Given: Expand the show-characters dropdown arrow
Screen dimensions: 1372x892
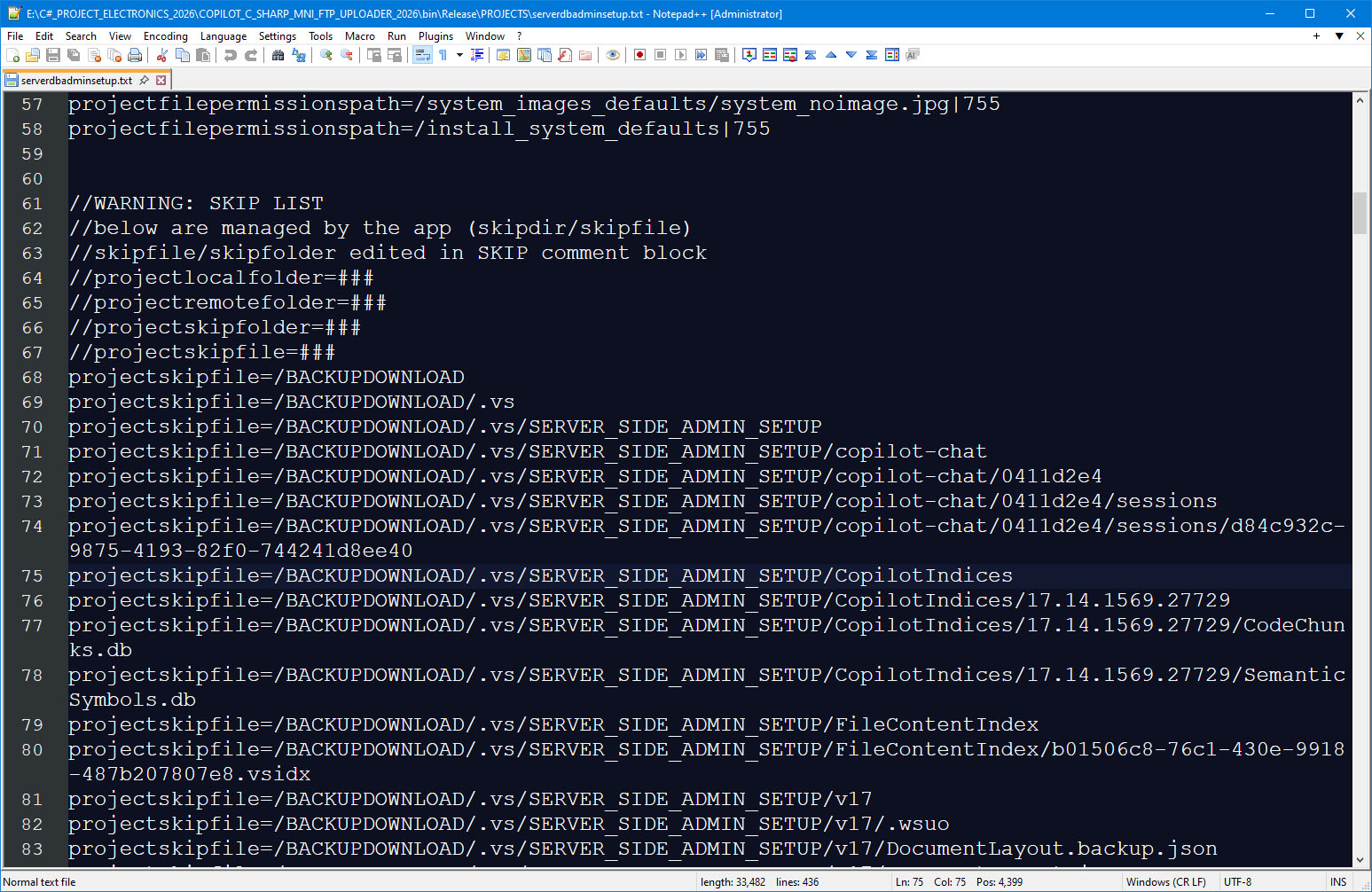Looking at the screenshot, I should click(x=459, y=55).
